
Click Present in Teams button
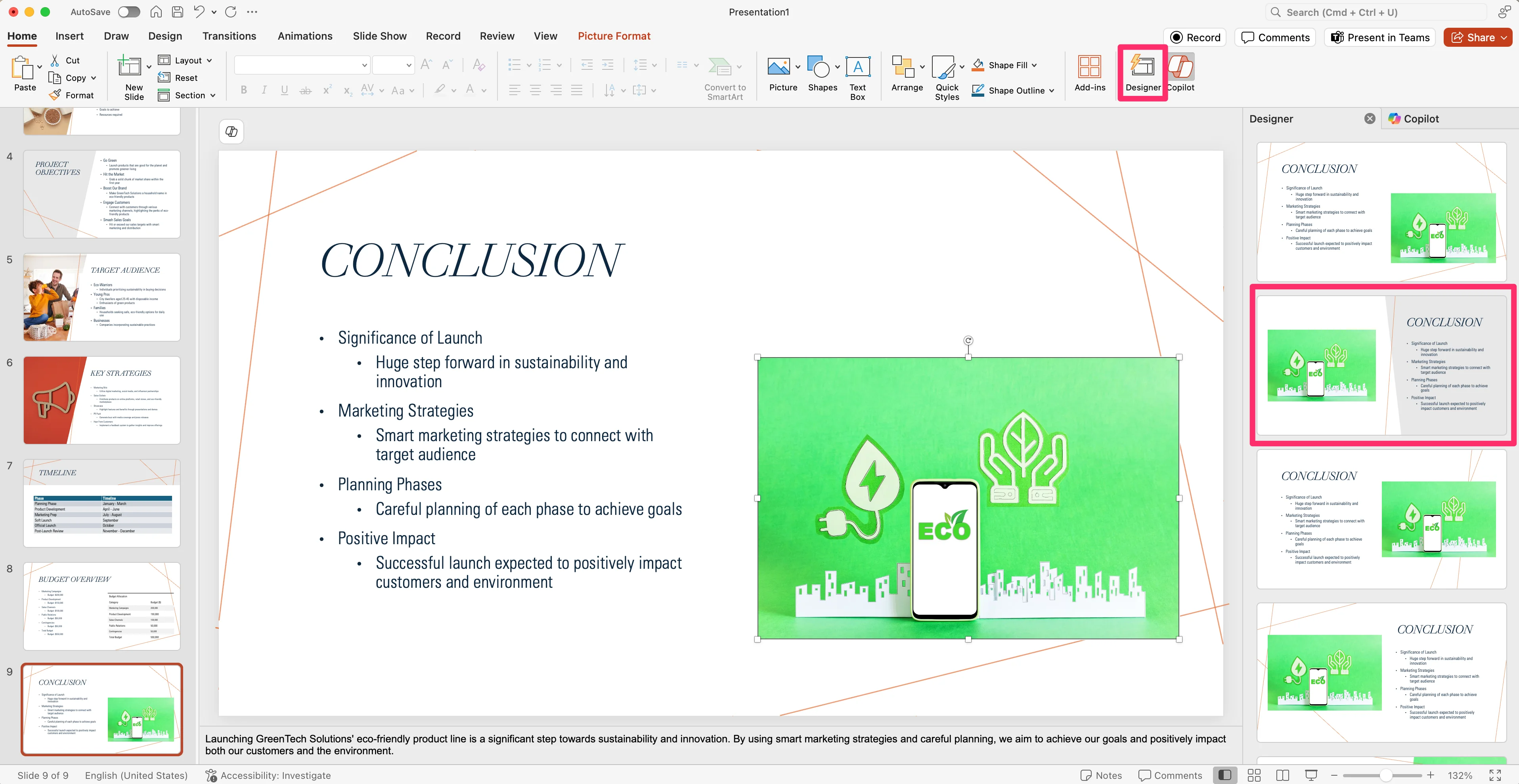(x=1380, y=37)
